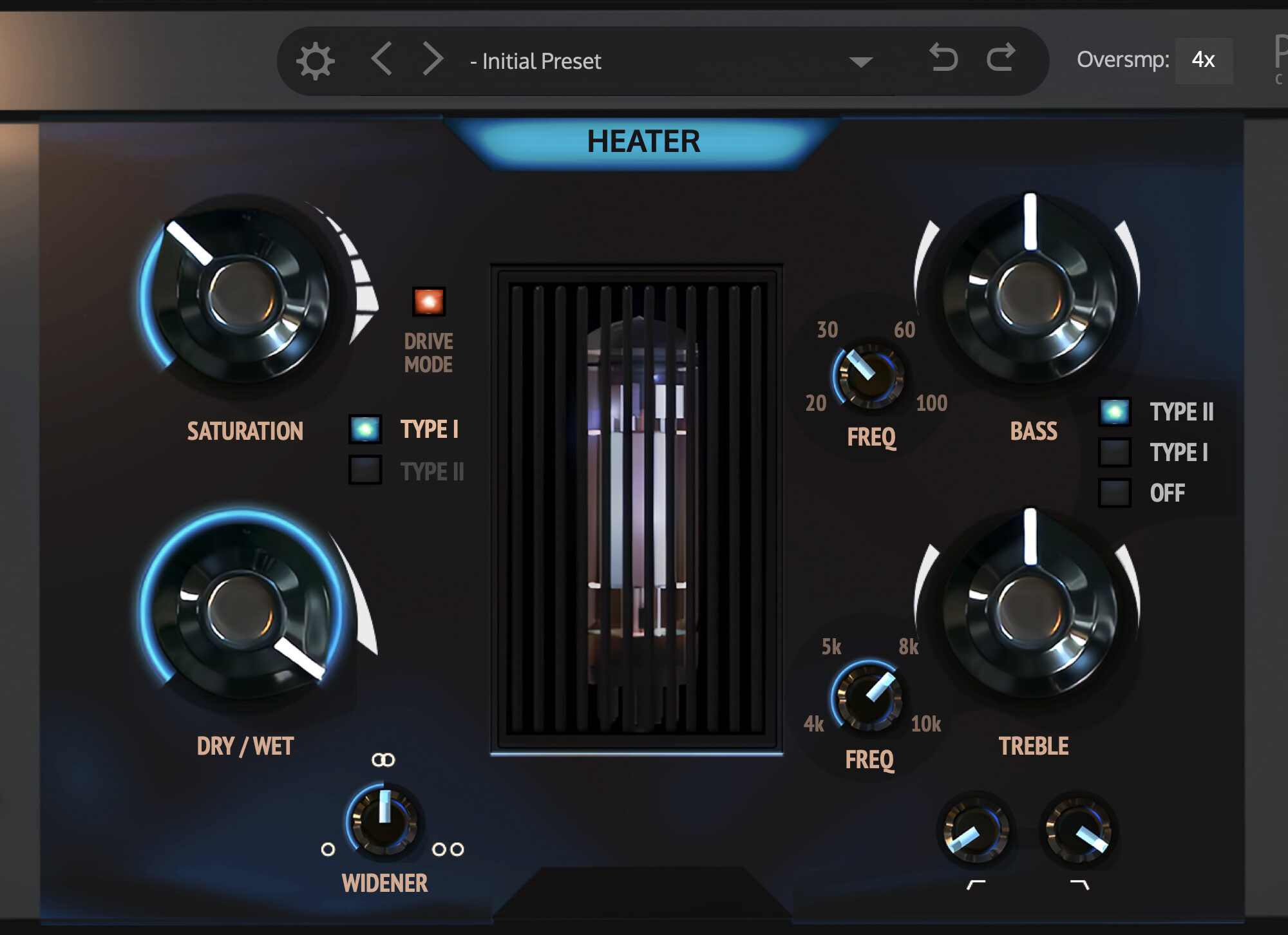Click the low-cut filter knob

tap(975, 832)
